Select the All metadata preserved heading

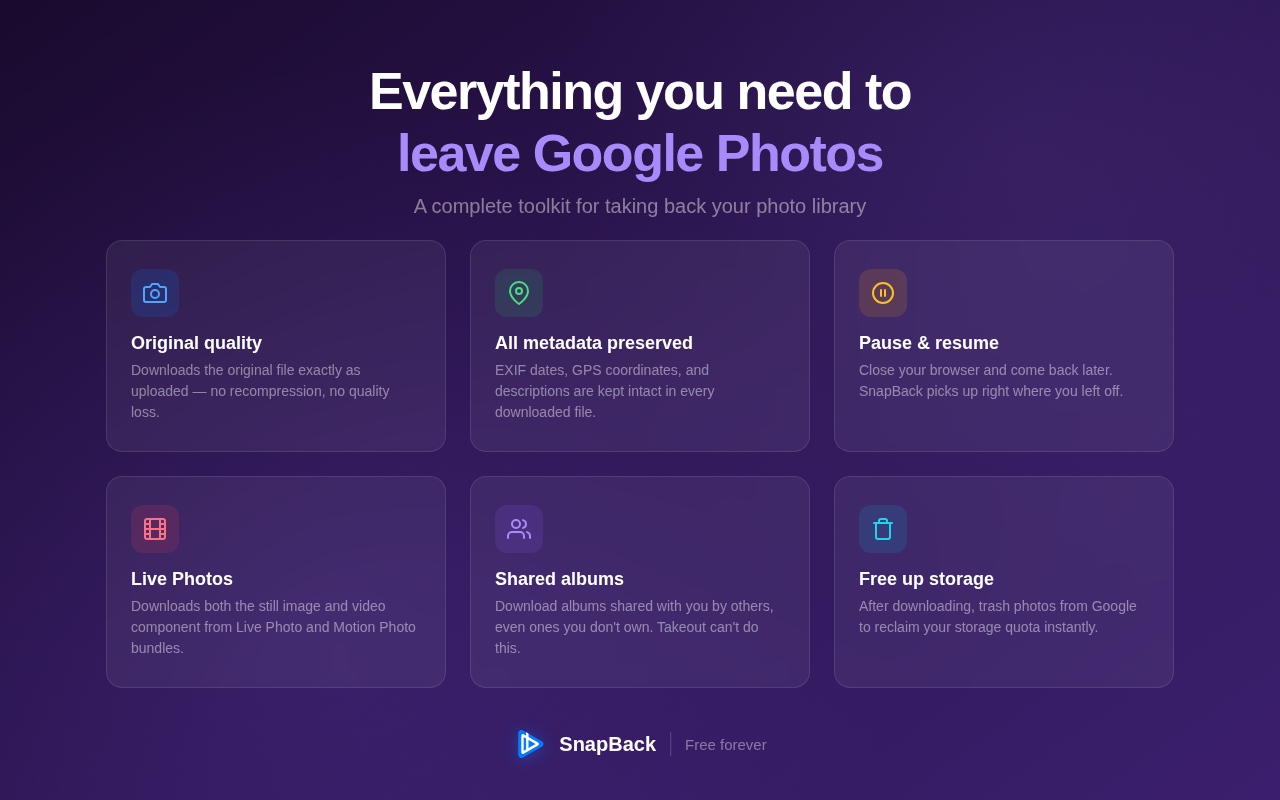[594, 343]
